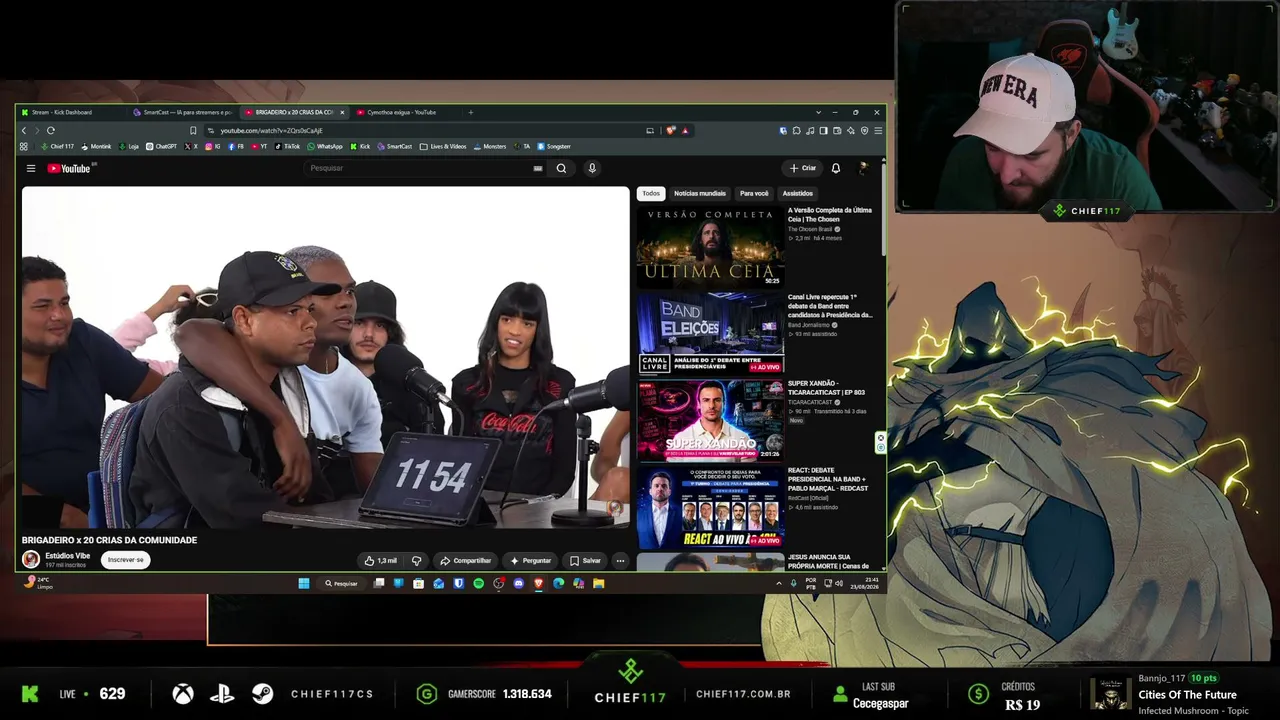Screen dimensions: 1280x720
Task: Open the Brave Leo AI sparkle icon
Action: click(x=850, y=130)
